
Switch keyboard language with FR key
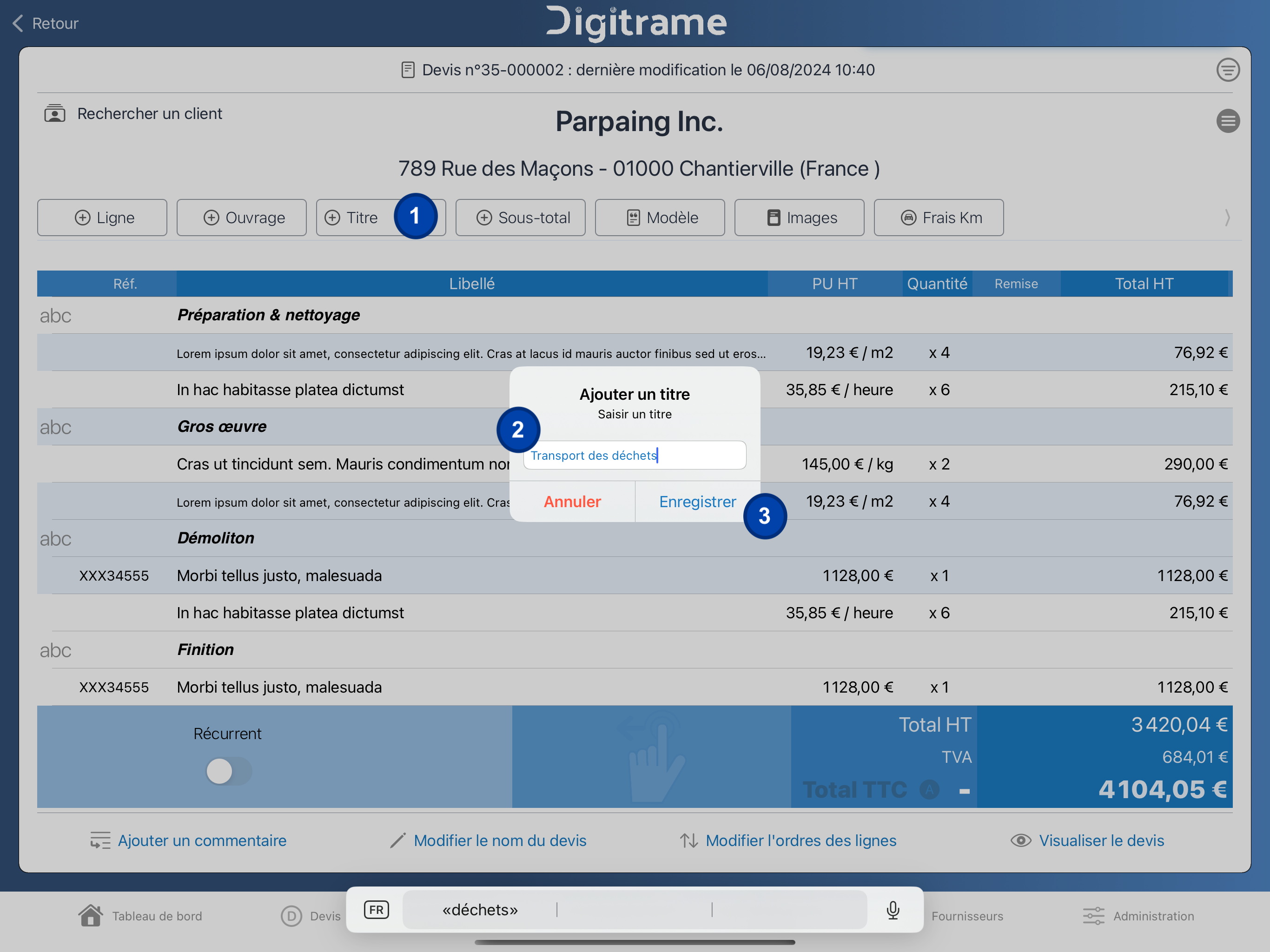(376, 910)
